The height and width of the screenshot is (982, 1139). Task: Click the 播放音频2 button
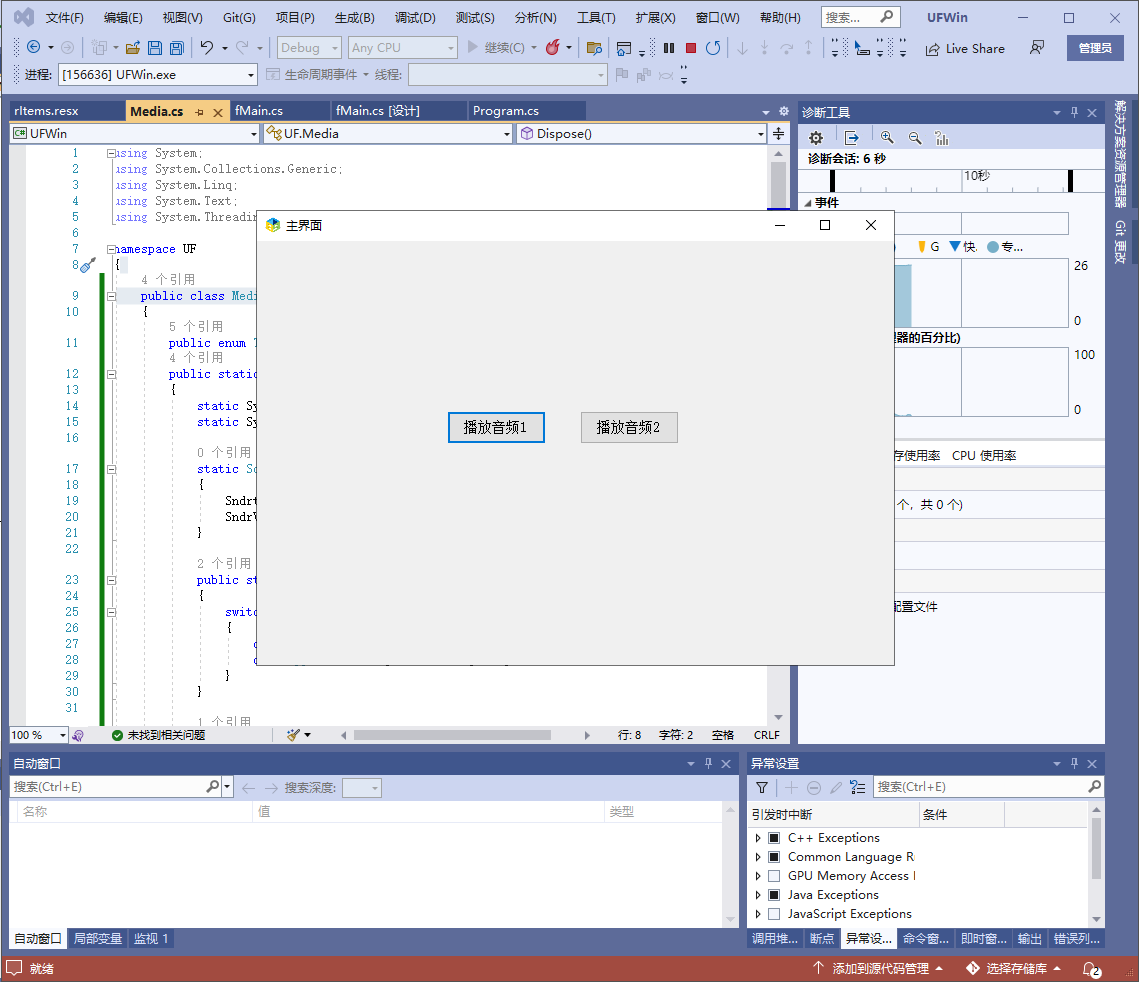(628, 427)
